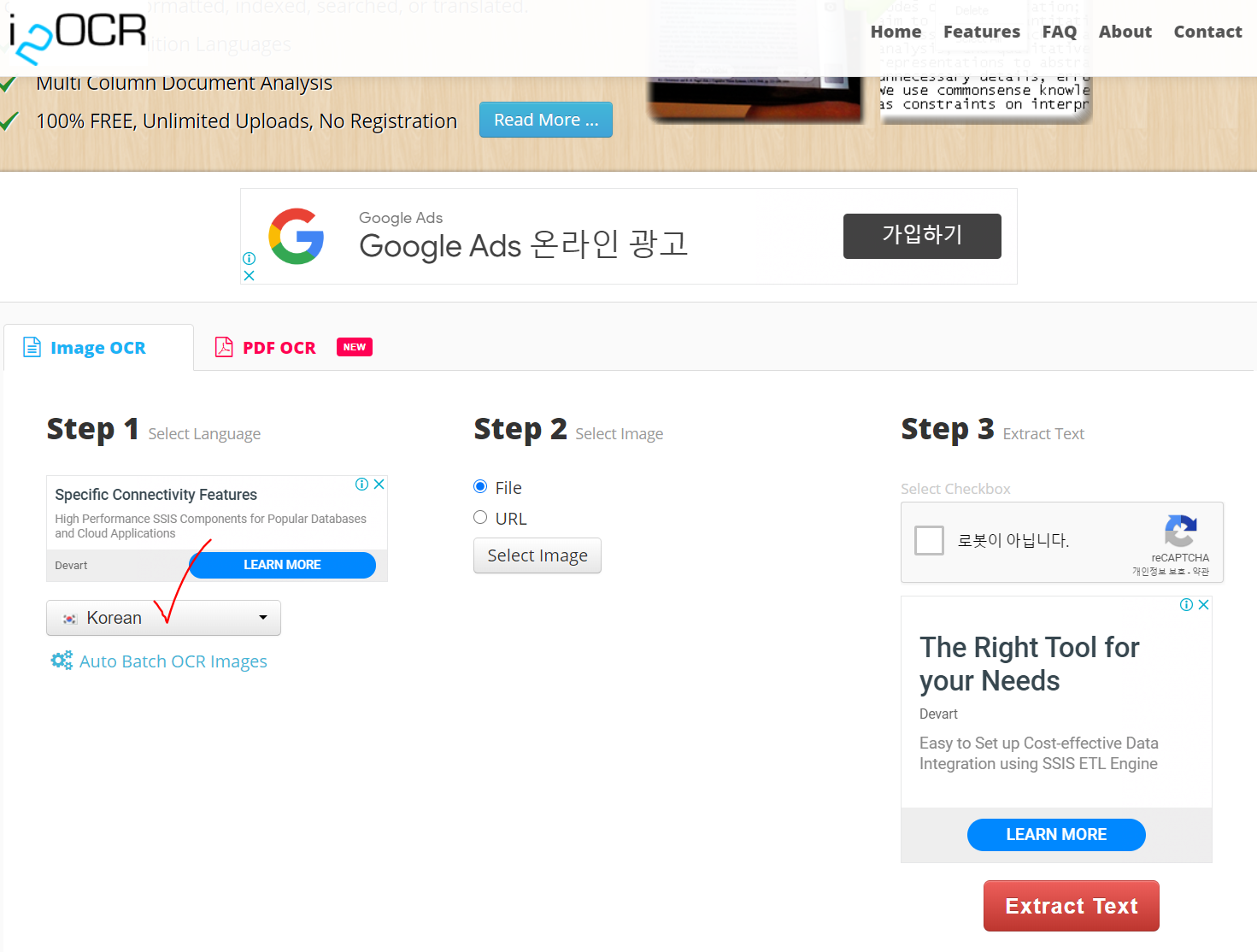
Task: Close the Specific Connectivity Features ad
Action: pyautogui.click(x=379, y=484)
